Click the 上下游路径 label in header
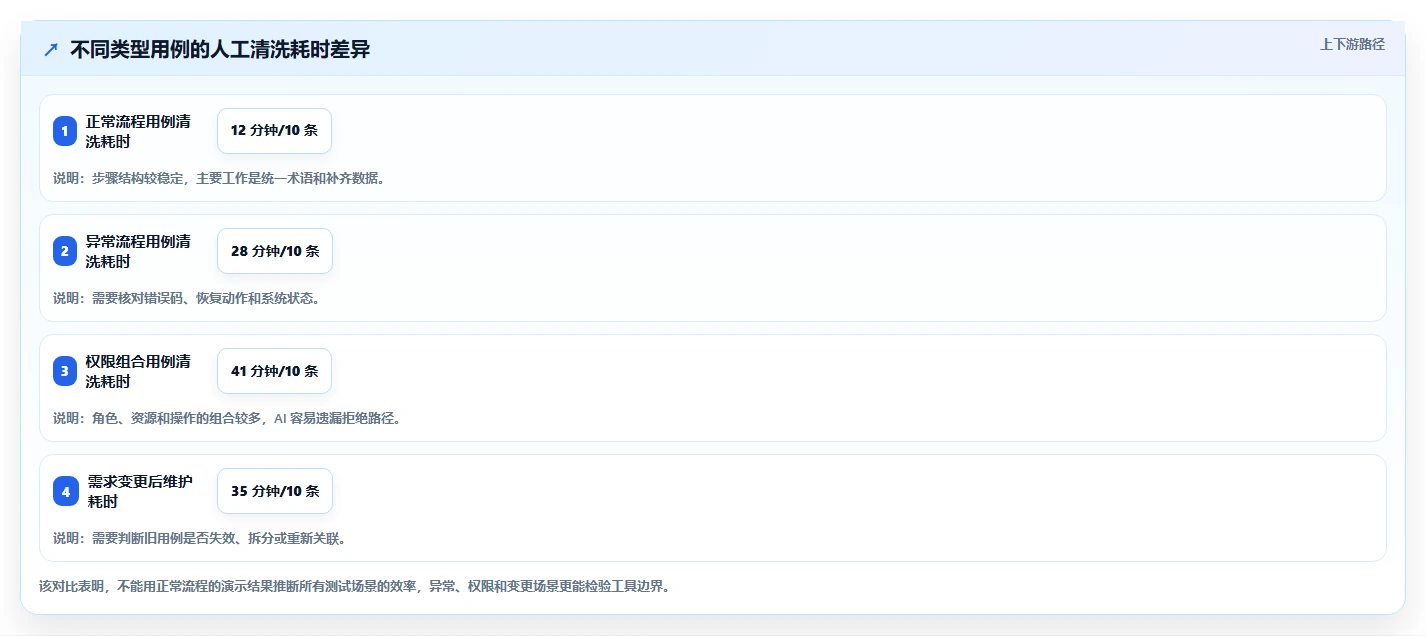 (x=1352, y=44)
